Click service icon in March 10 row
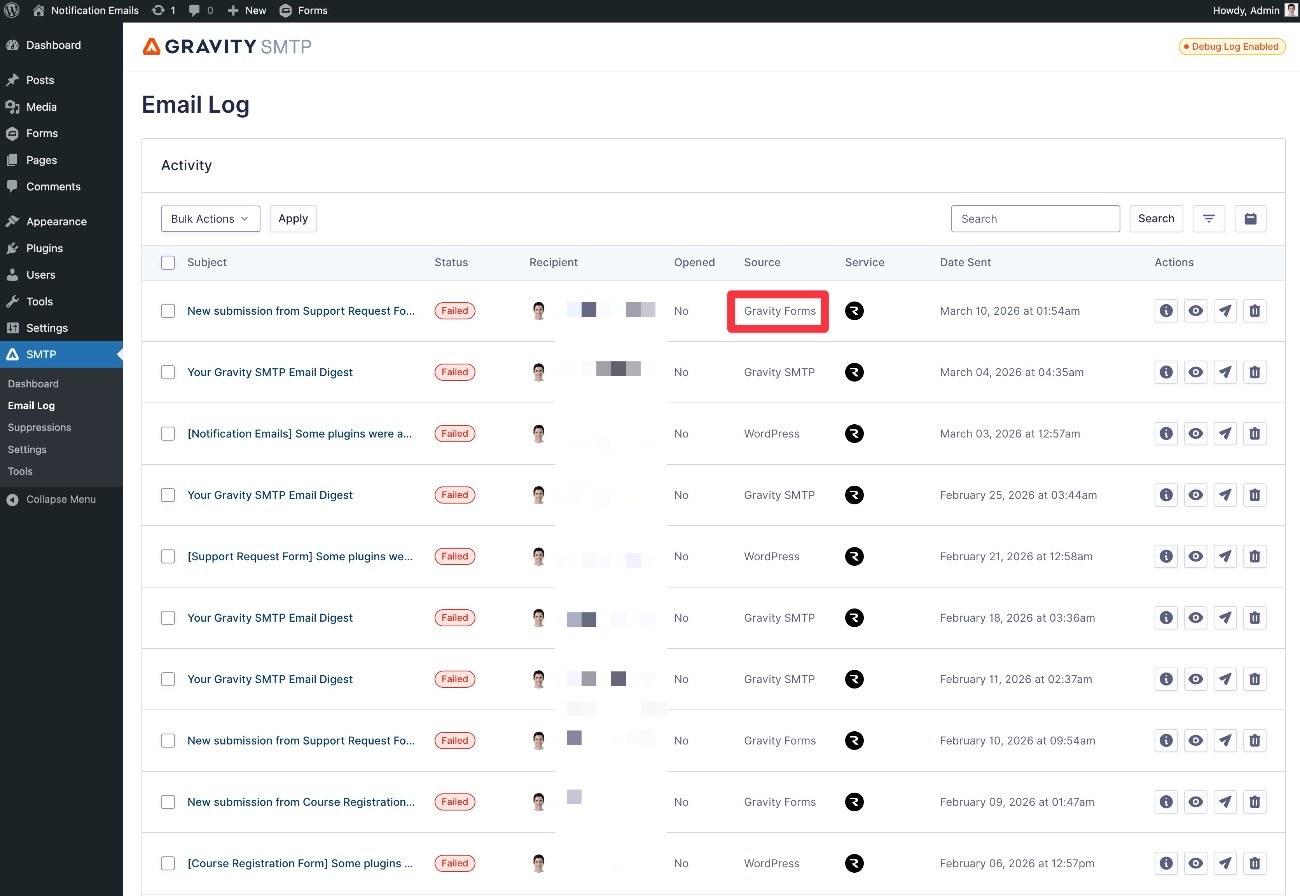This screenshot has height=896, width=1300. coord(854,311)
